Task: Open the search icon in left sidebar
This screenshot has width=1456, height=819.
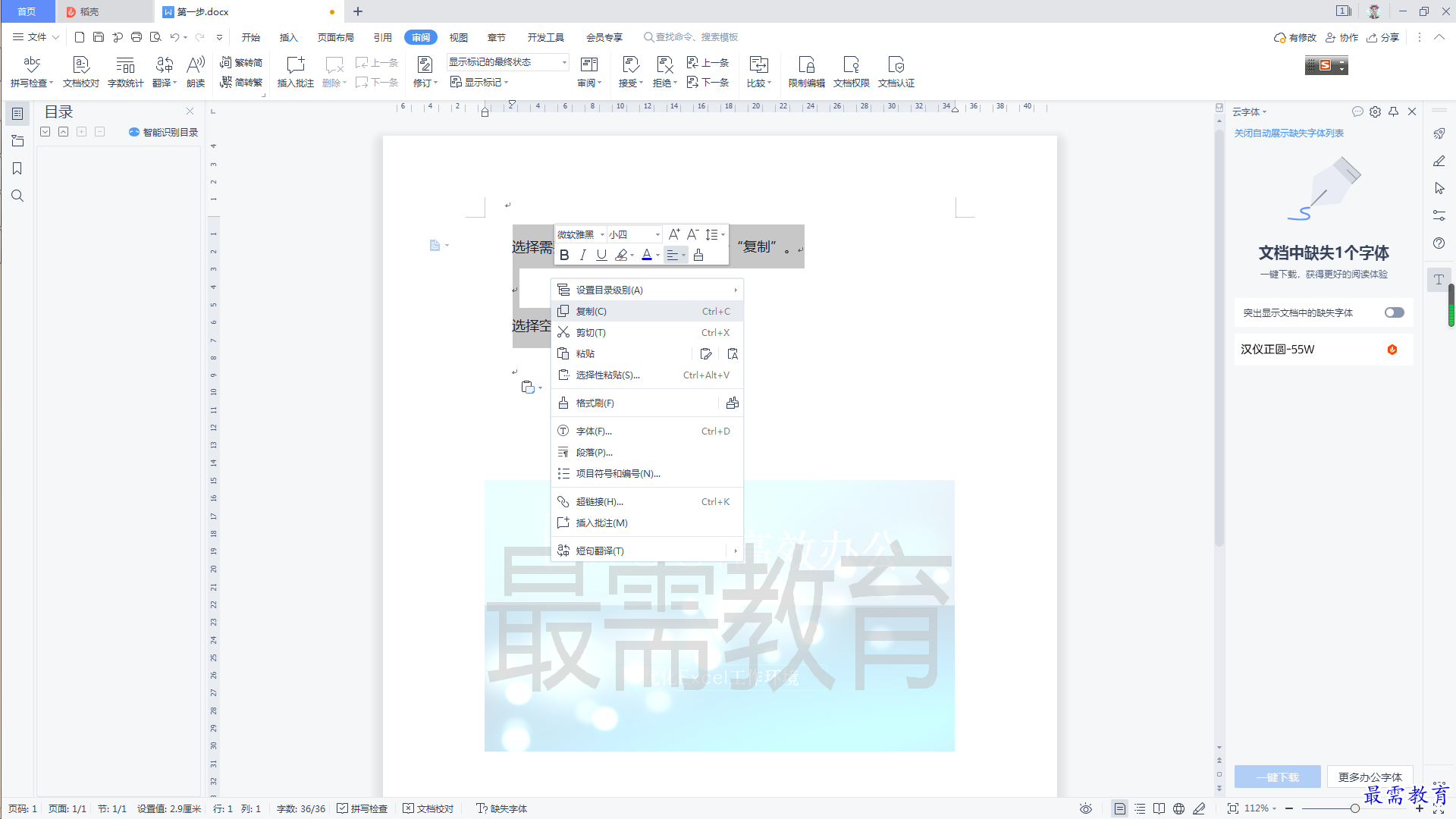Action: (17, 196)
